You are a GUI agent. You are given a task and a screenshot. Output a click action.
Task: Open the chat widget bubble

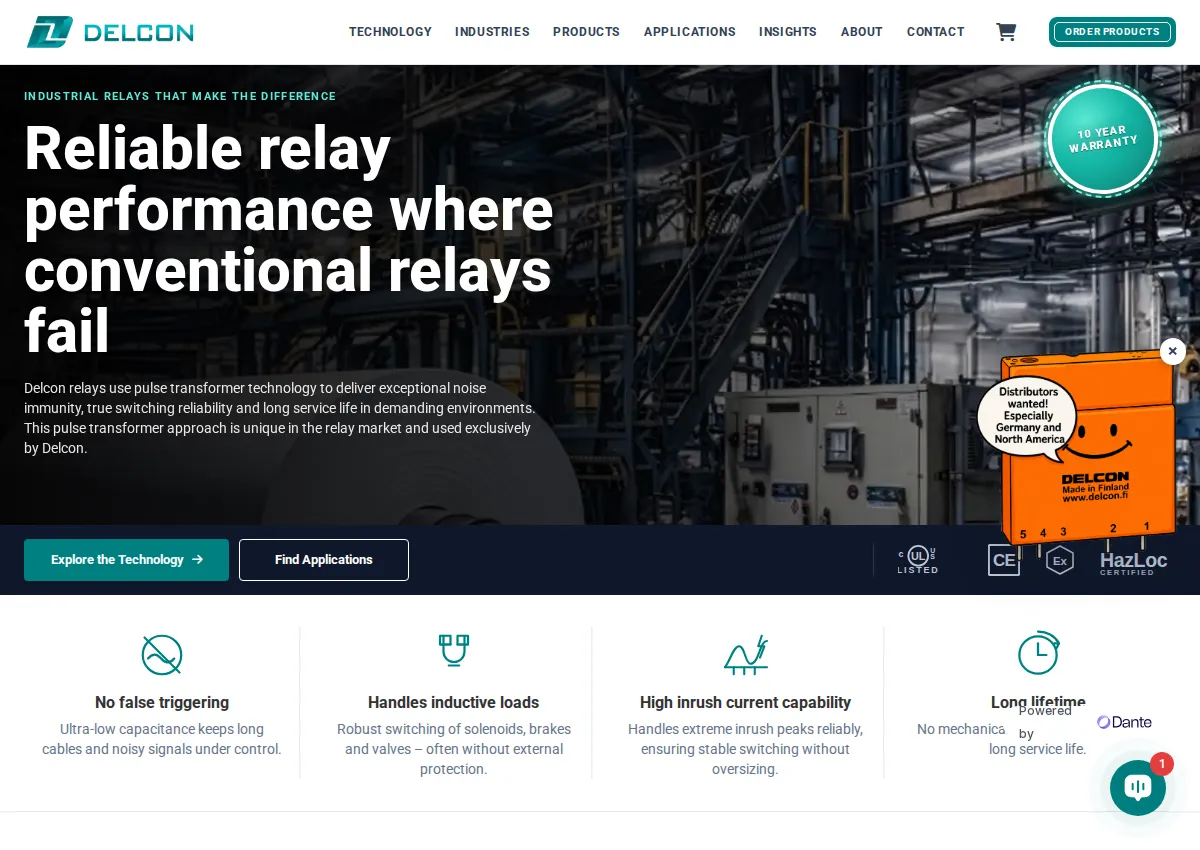pos(1138,787)
